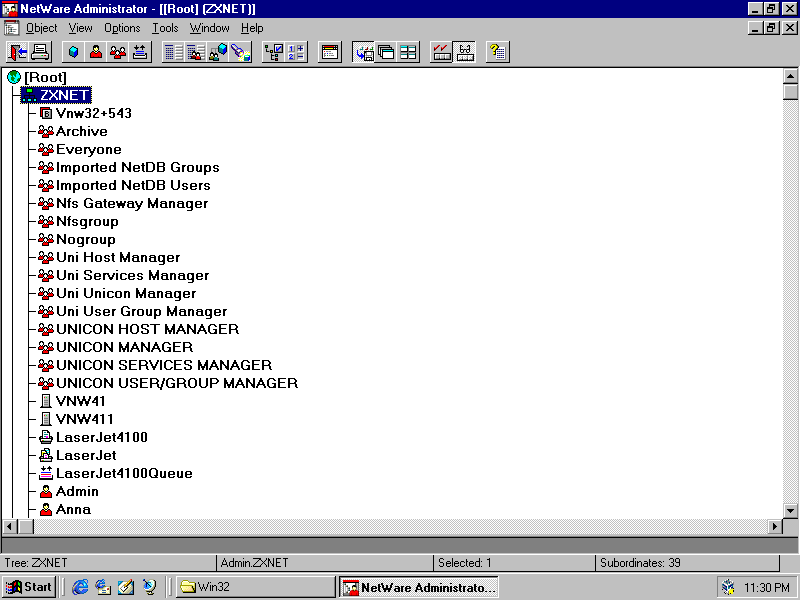Viewport: 800px width, 600px height.
Task: Click the question mark Help toolbar icon
Action: pos(497,52)
